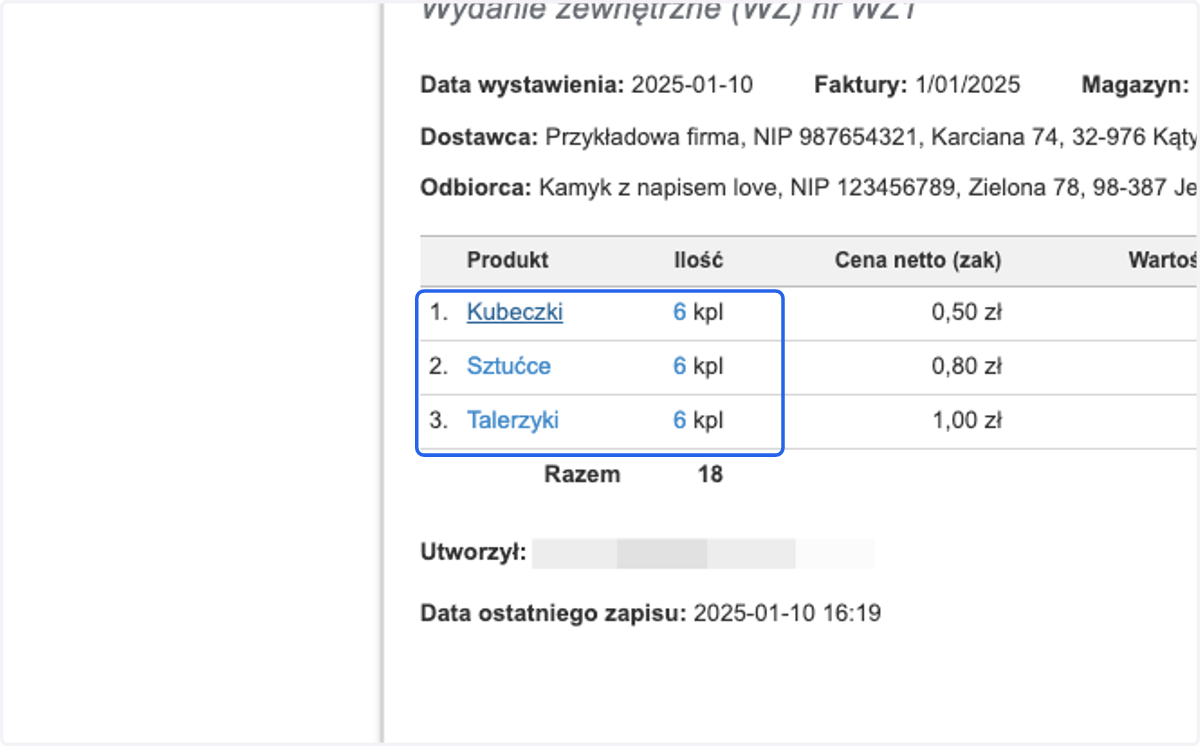This screenshot has height=746, width=1200.
Task: Click the Faktury number 1/01/2025
Action: pos(968,85)
